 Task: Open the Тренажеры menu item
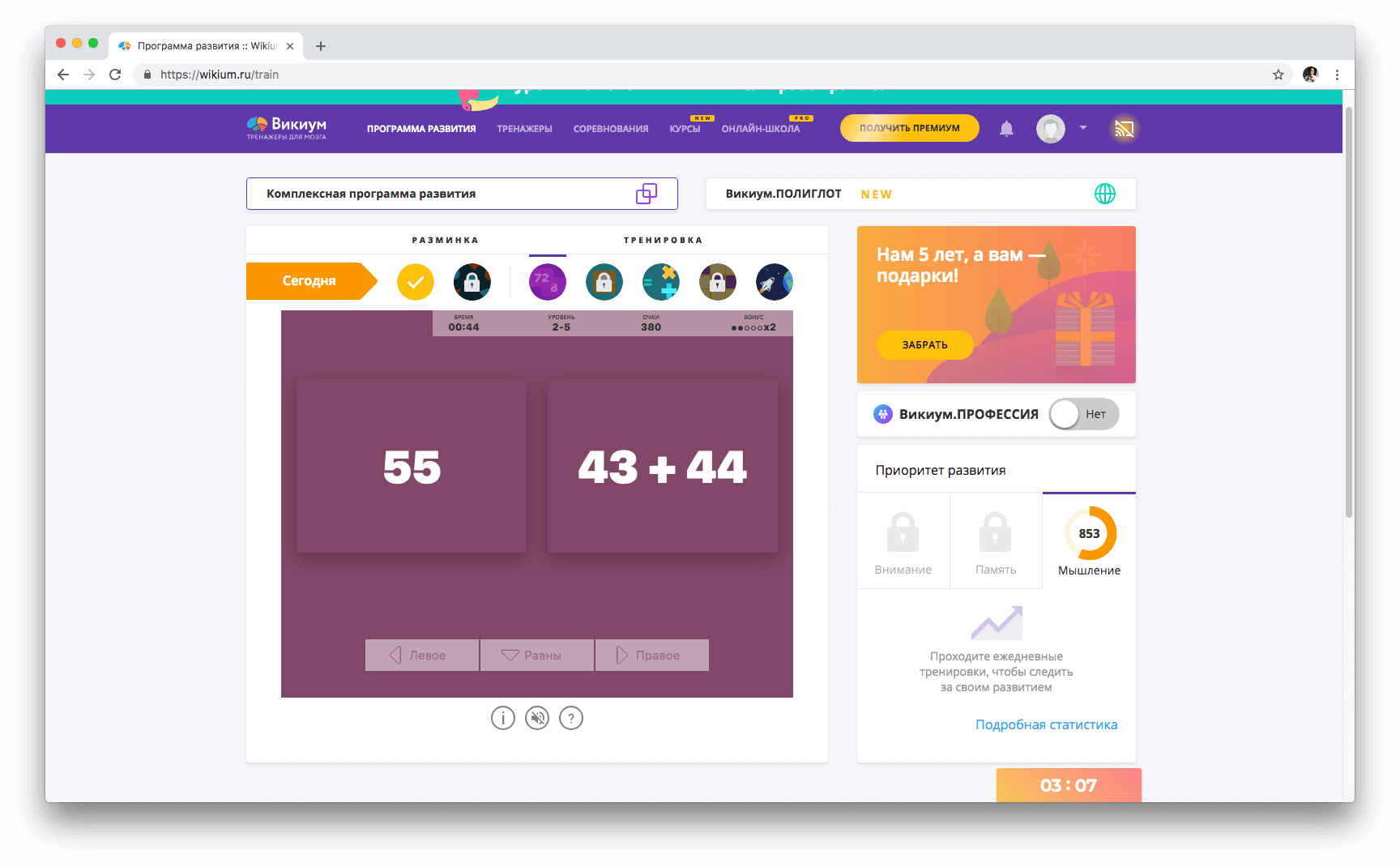(x=524, y=129)
